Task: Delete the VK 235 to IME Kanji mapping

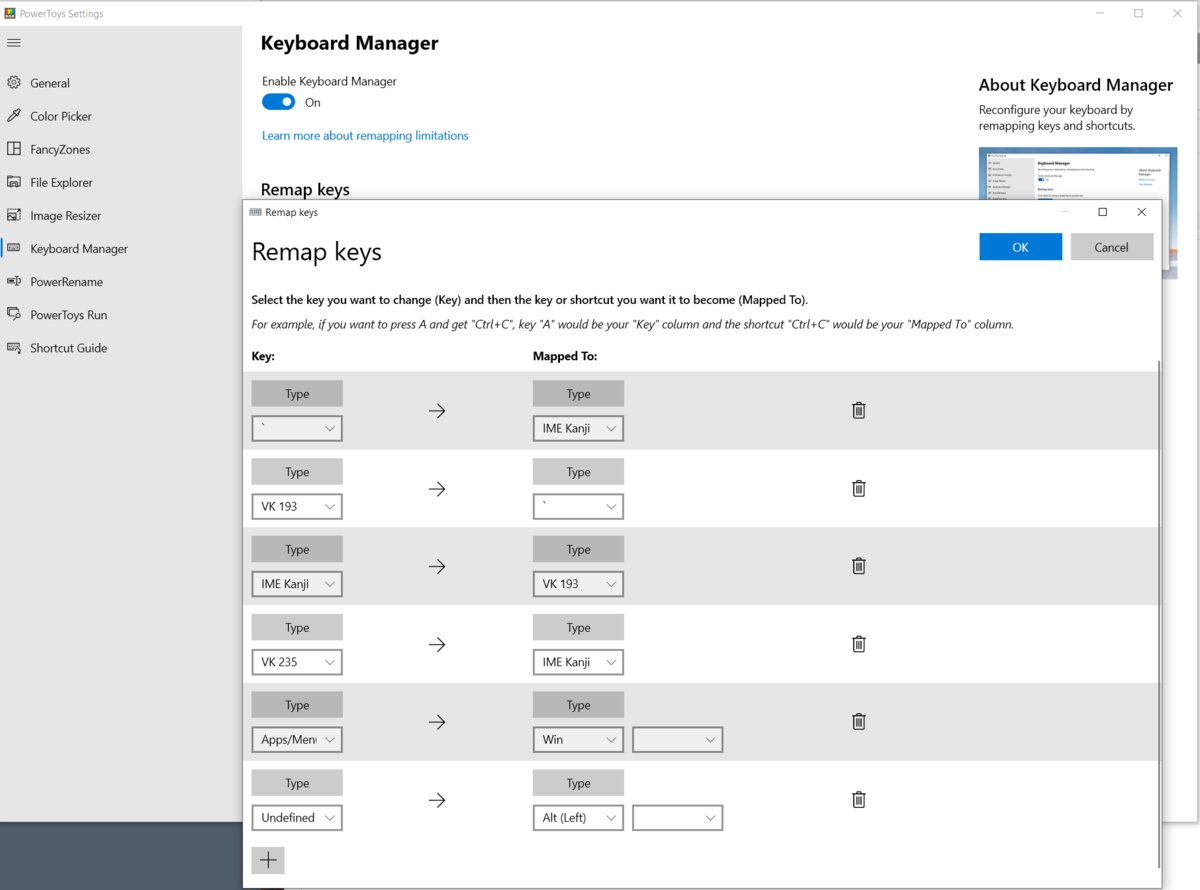Action: tap(858, 644)
